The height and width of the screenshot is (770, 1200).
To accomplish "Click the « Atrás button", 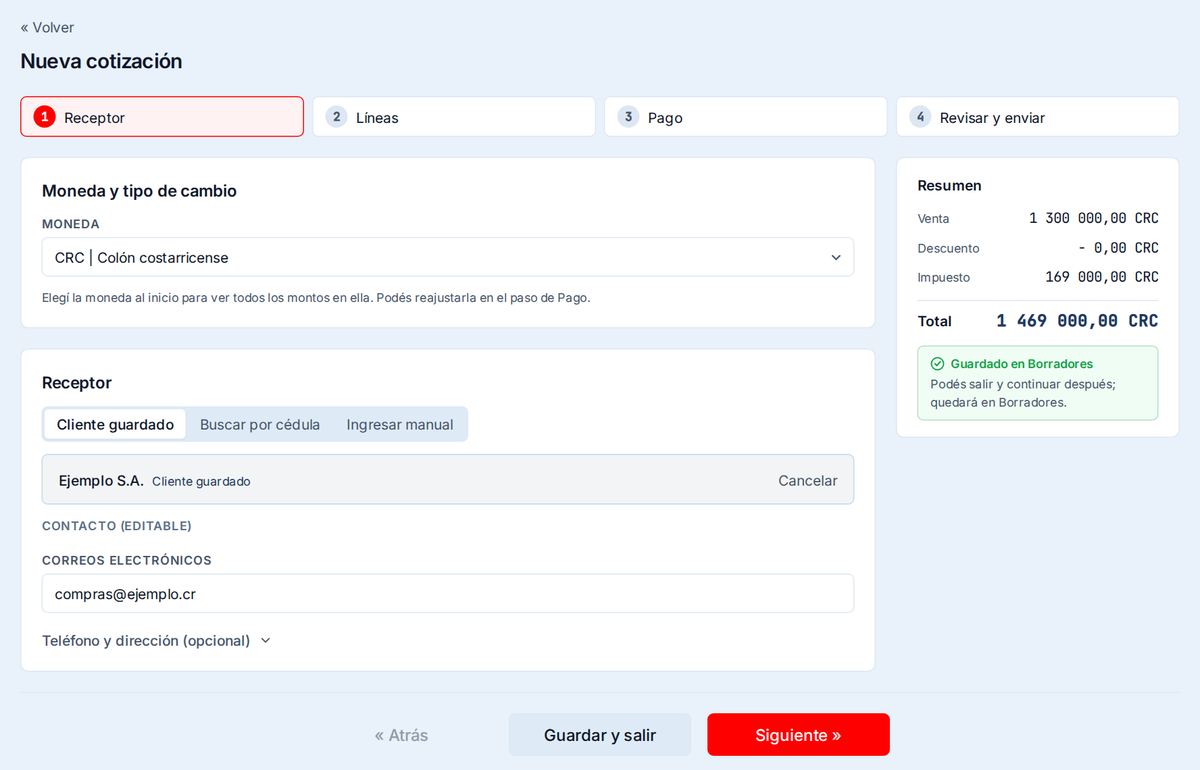I will [x=401, y=735].
